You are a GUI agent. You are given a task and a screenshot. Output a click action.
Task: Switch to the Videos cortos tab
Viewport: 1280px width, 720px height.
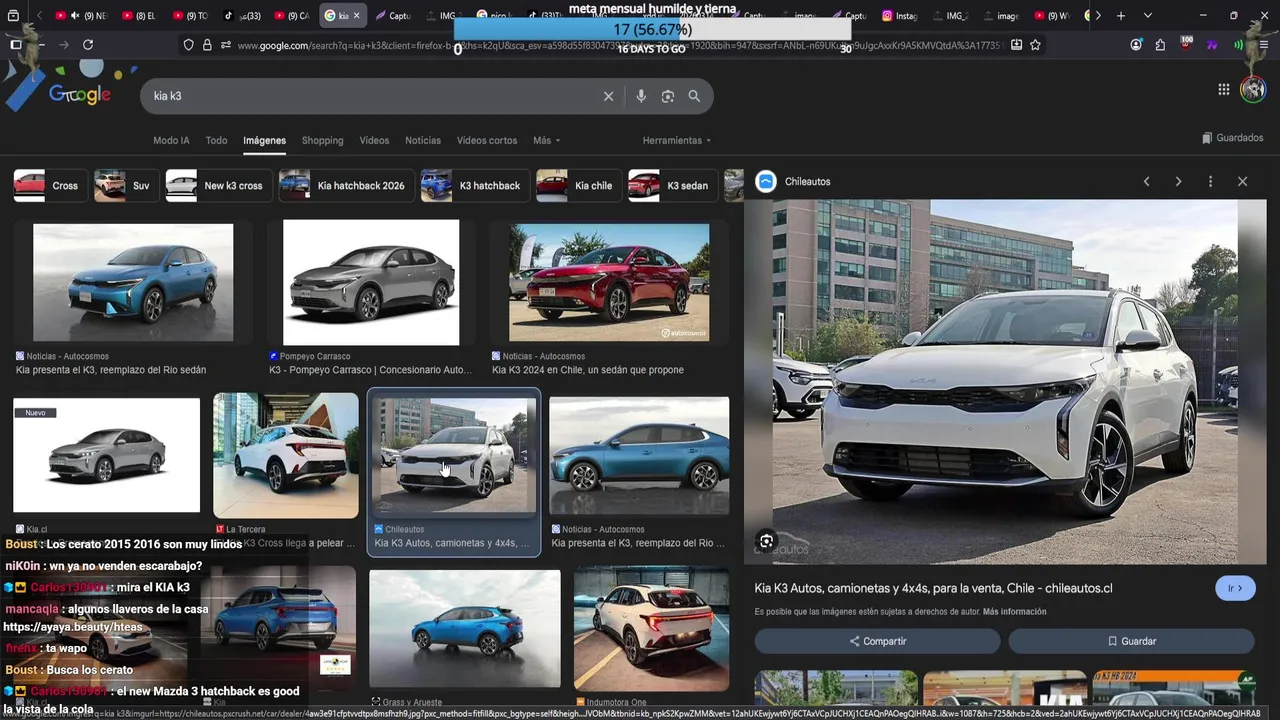coord(487,140)
